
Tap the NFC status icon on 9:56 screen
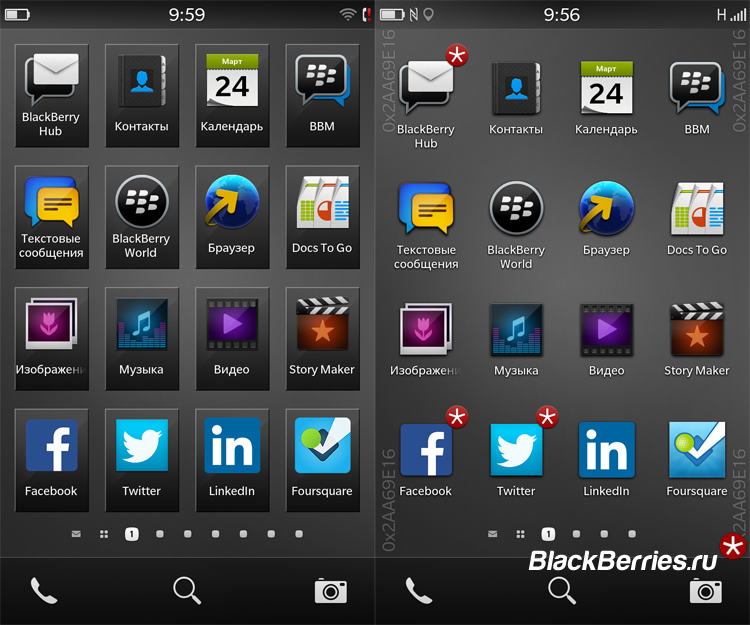click(414, 15)
